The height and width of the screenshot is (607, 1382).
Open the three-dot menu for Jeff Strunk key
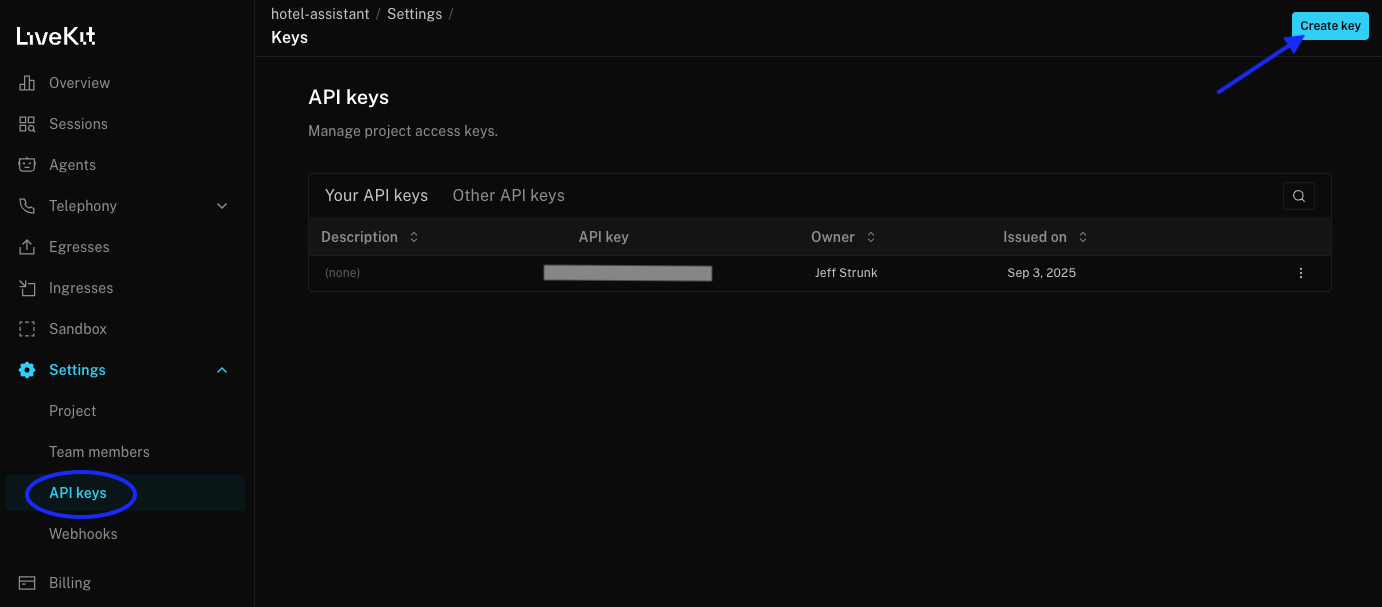(x=1301, y=273)
